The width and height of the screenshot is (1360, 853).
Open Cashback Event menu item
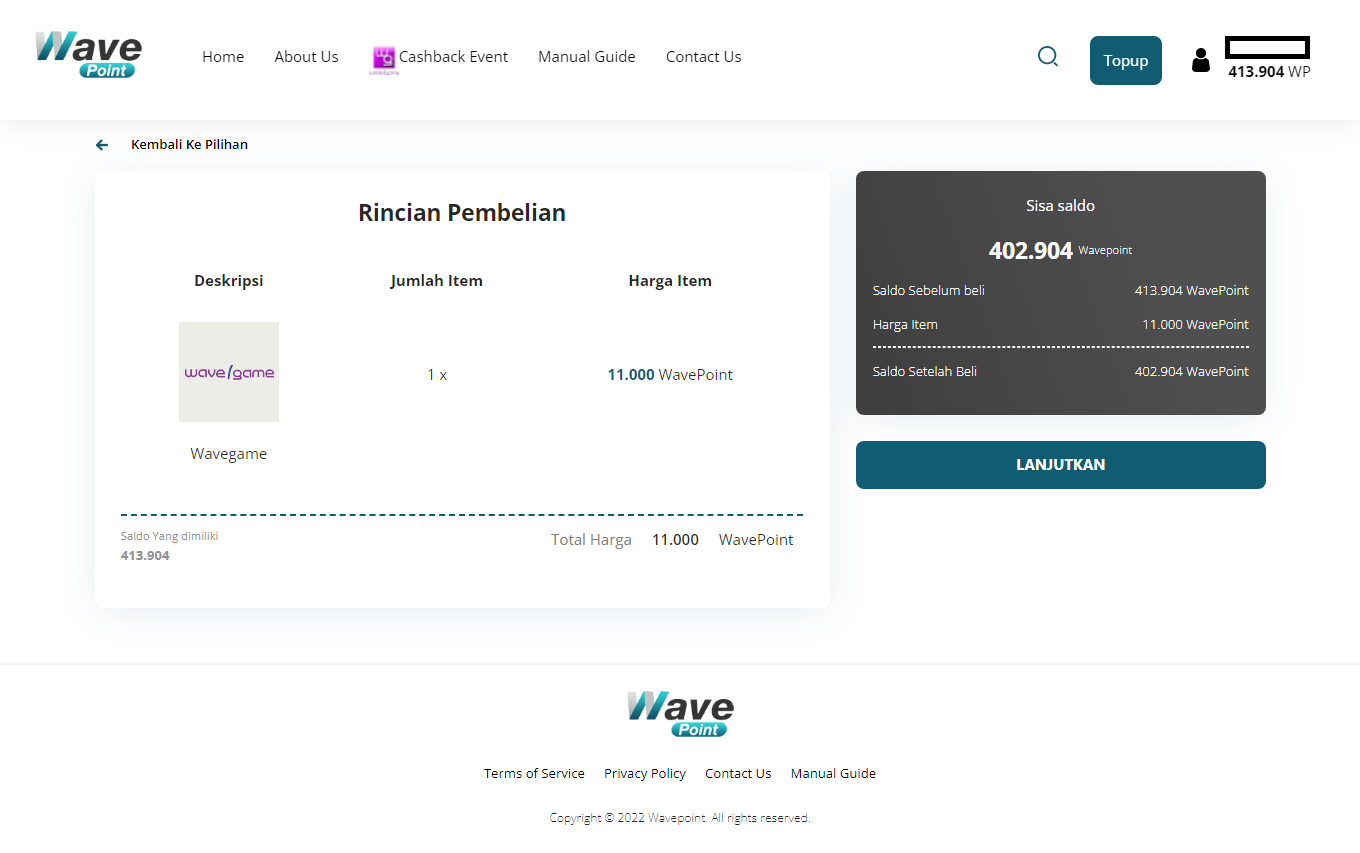pos(453,57)
